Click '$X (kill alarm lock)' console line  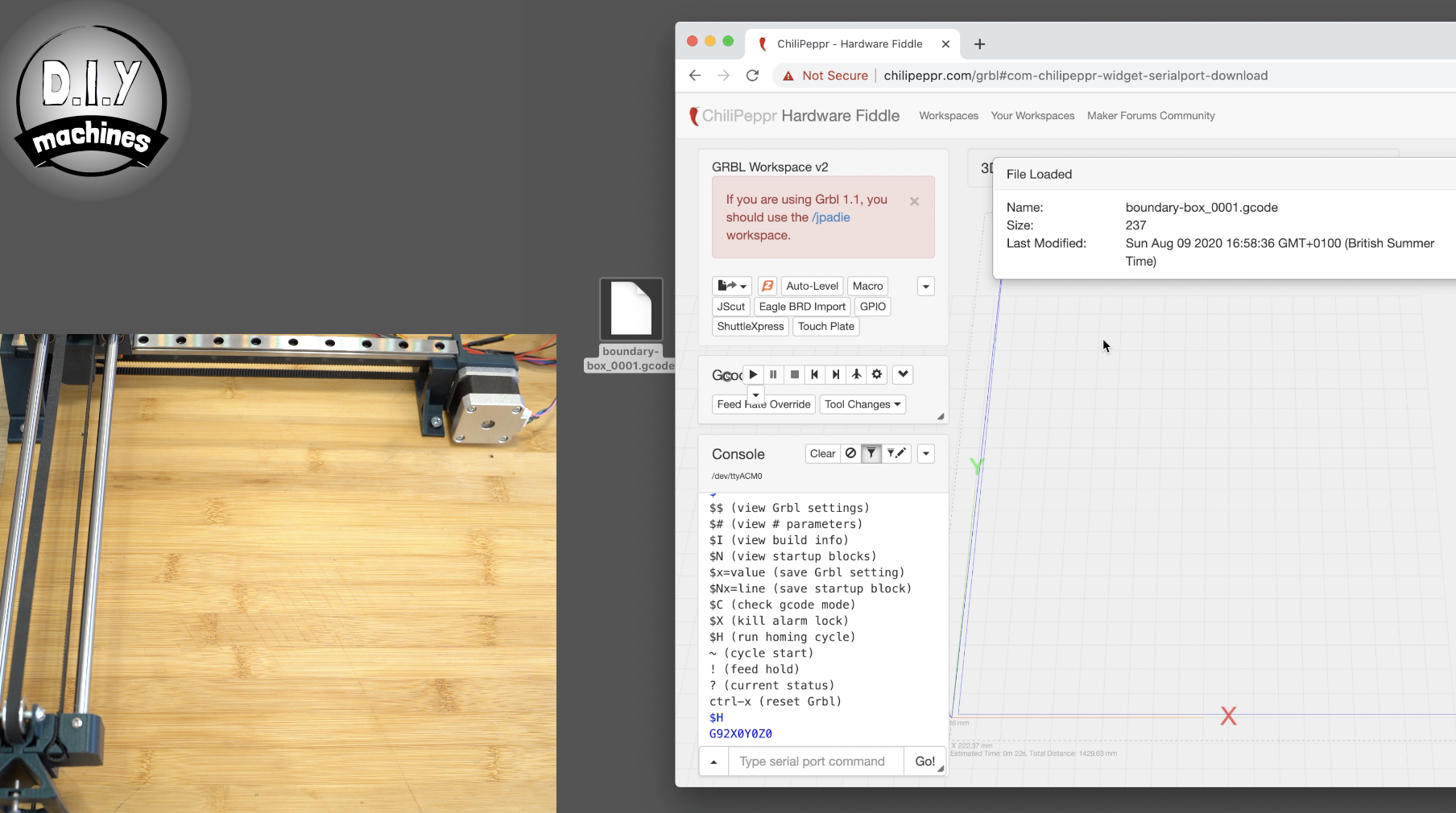point(779,621)
